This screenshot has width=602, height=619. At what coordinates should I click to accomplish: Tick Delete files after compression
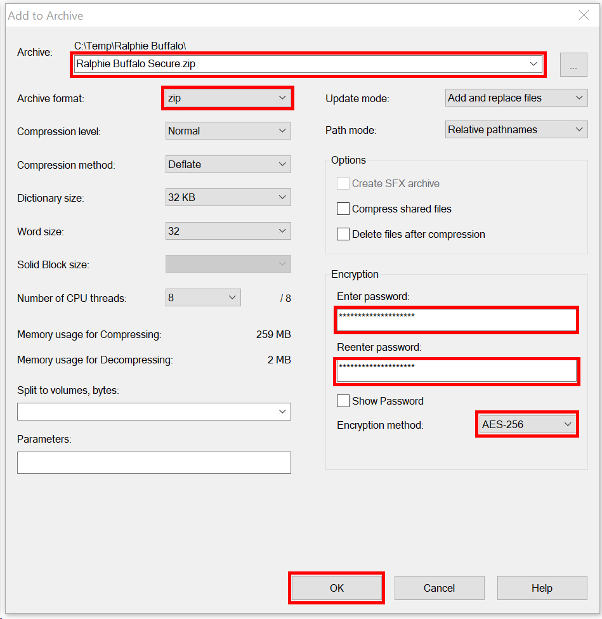pyautogui.click(x=343, y=234)
